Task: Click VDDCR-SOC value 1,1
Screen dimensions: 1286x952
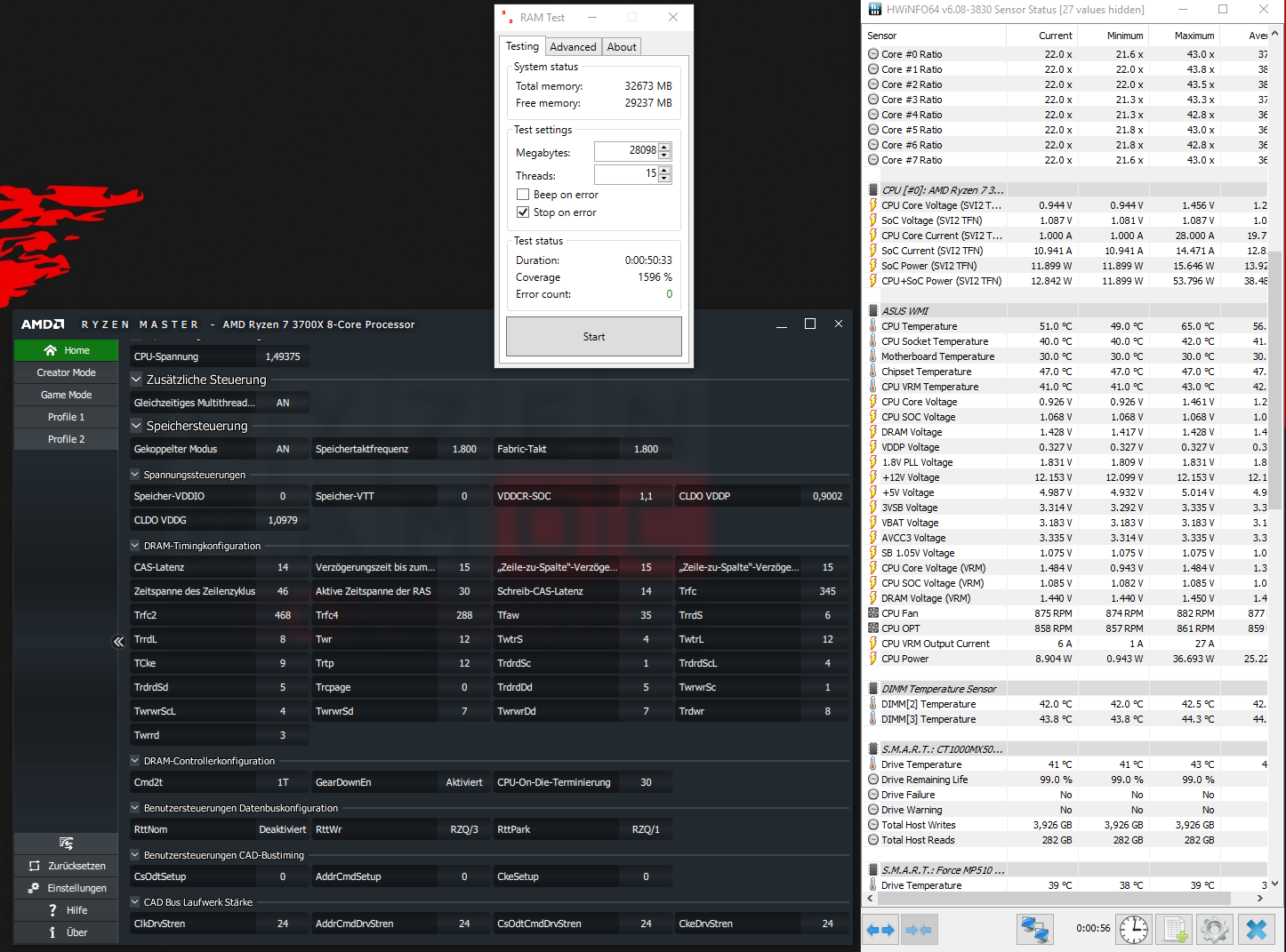Action: (x=646, y=496)
